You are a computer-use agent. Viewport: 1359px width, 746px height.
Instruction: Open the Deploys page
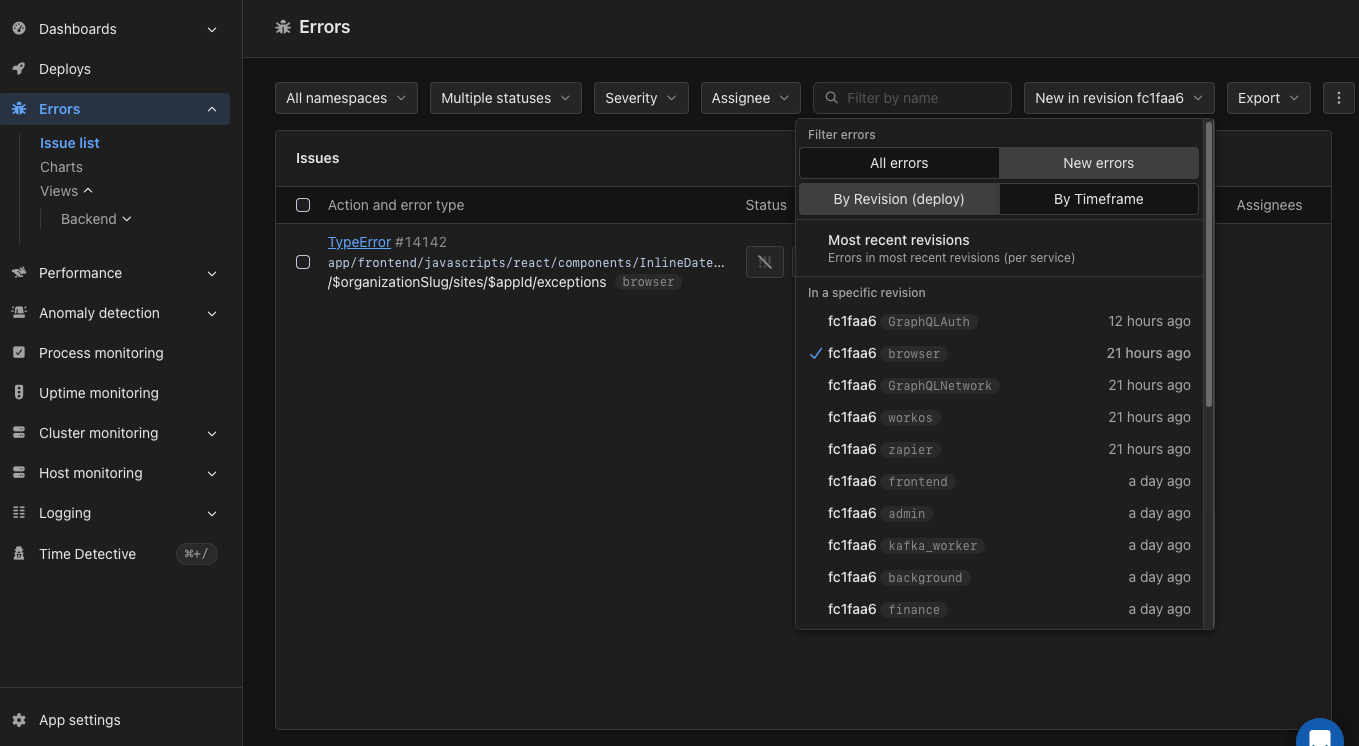click(65, 69)
